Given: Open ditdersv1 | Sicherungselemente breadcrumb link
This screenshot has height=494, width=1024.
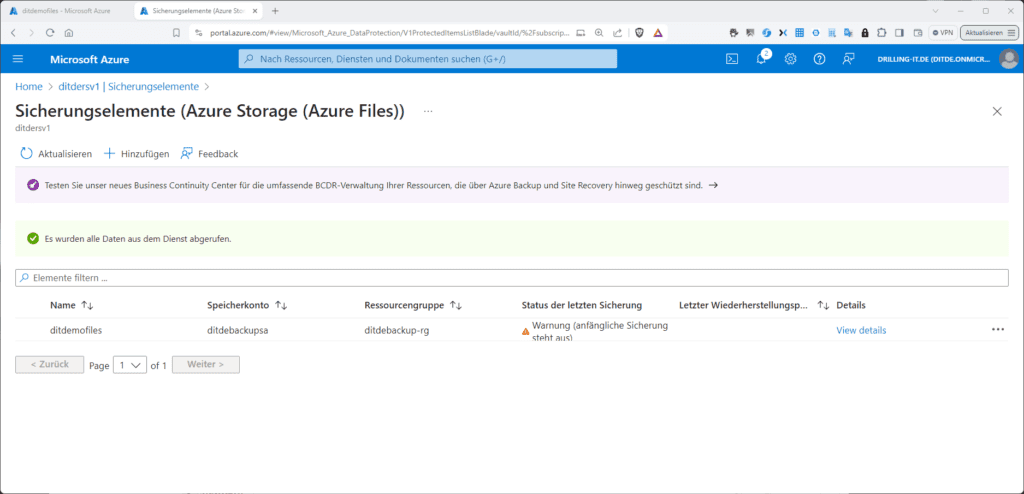Looking at the screenshot, I should (x=129, y=86).
